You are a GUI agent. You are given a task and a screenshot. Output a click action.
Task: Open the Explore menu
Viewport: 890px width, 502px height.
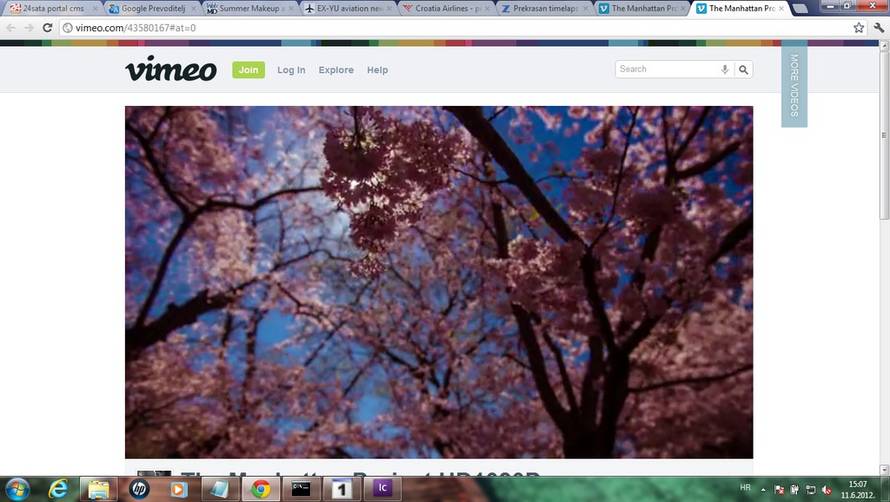pos(336,70)
